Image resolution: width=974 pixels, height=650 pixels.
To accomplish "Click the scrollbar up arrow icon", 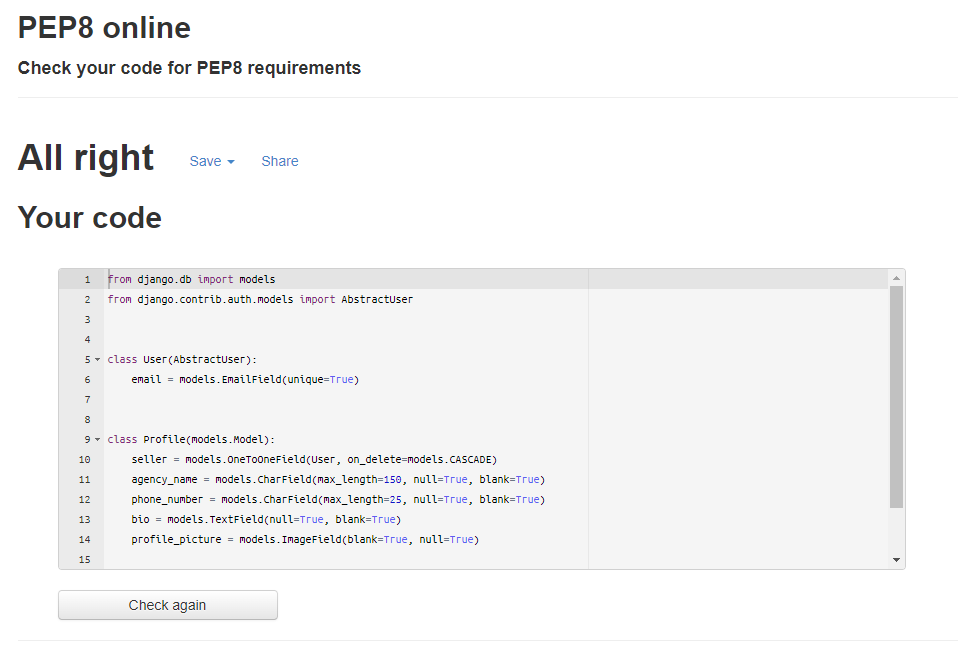I will point(895,277).
